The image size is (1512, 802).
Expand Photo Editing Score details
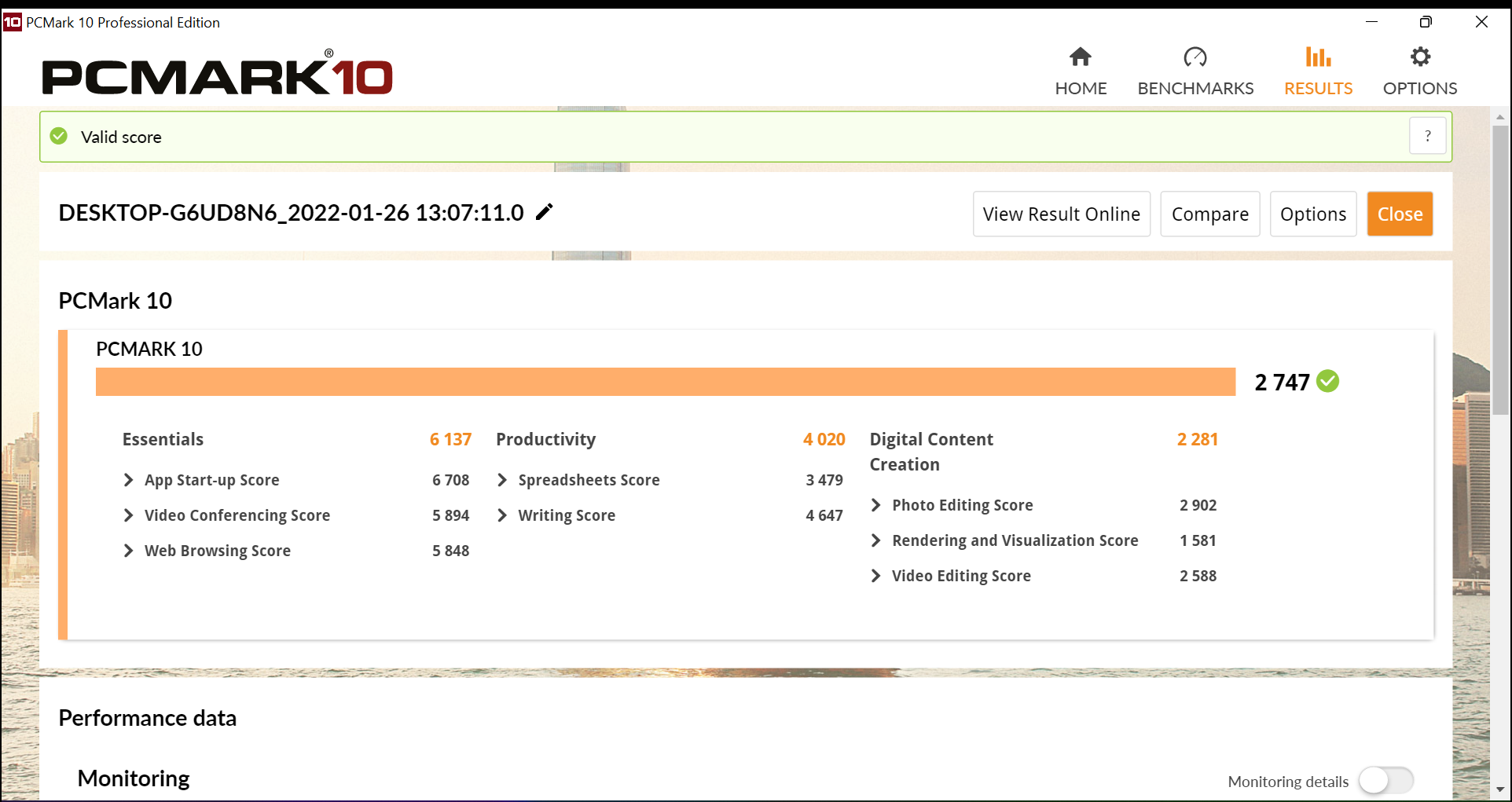pyautogui.click(x=876, y=505)
